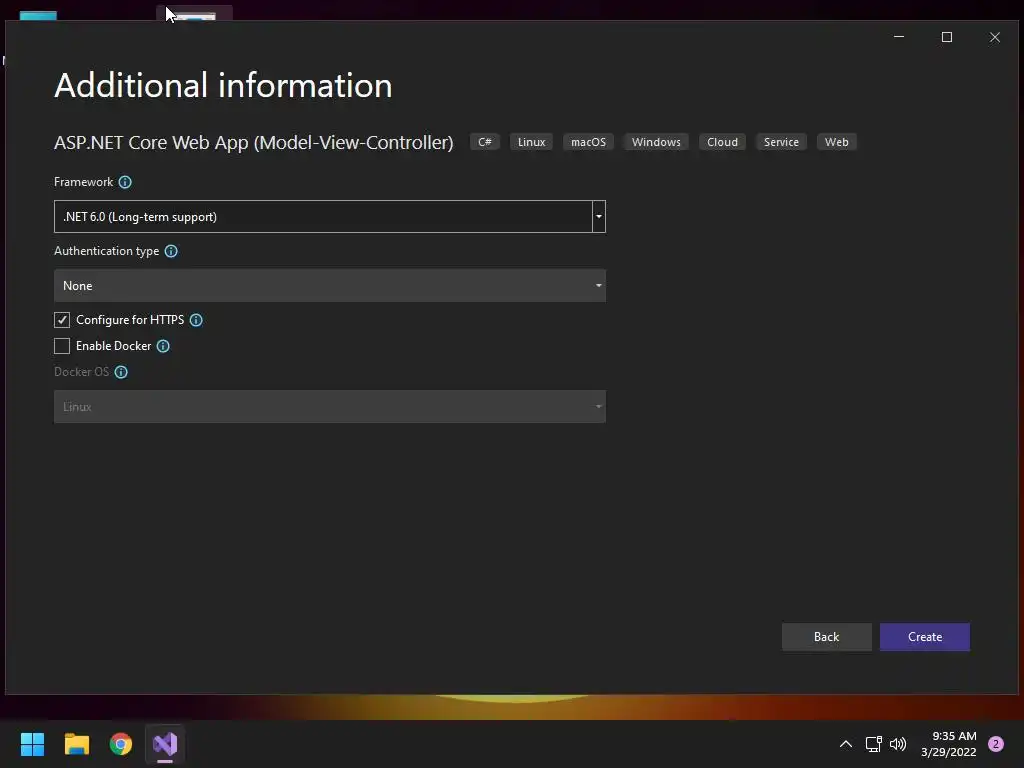This screenshot has height=768, width=1024.
Task: Show hidden system tray icons
Action: tap(846, 744)
